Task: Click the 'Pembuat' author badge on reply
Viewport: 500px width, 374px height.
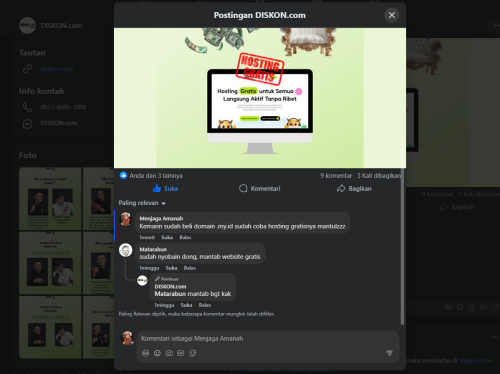Action: pos(166,279)
